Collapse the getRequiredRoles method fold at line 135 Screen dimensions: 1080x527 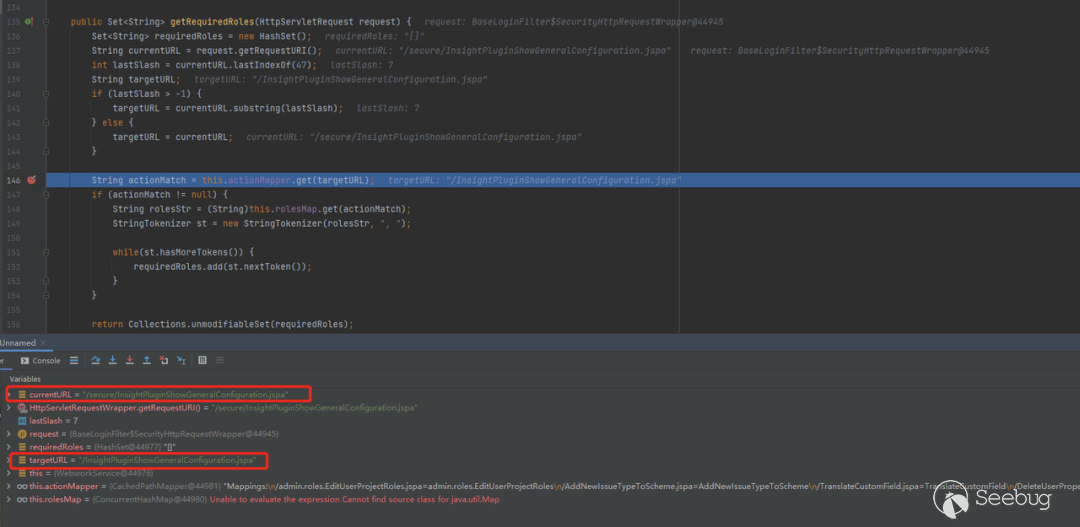(x=46, y=22)
